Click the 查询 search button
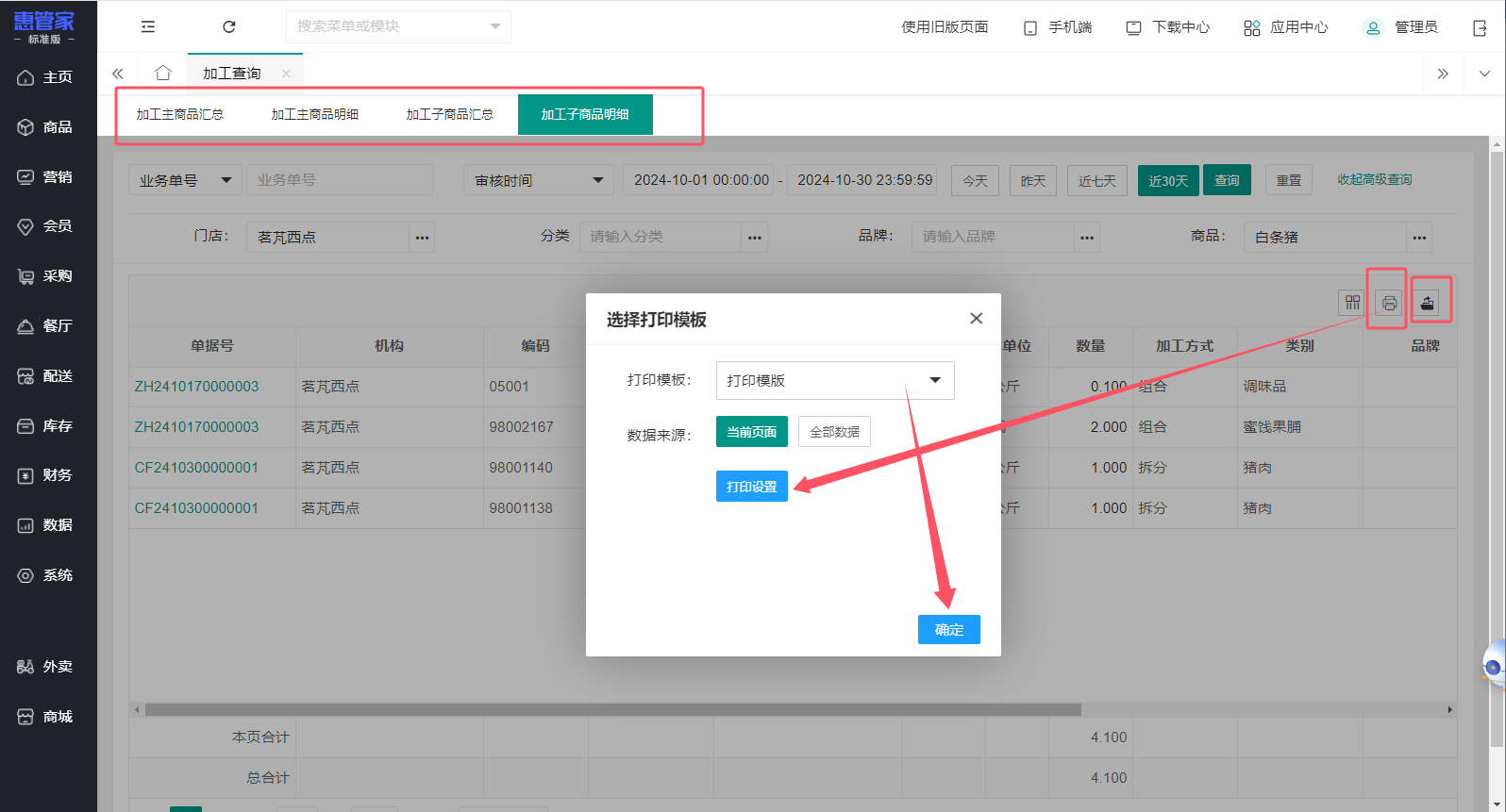 pyautogui.click(x=1227, y=180)
